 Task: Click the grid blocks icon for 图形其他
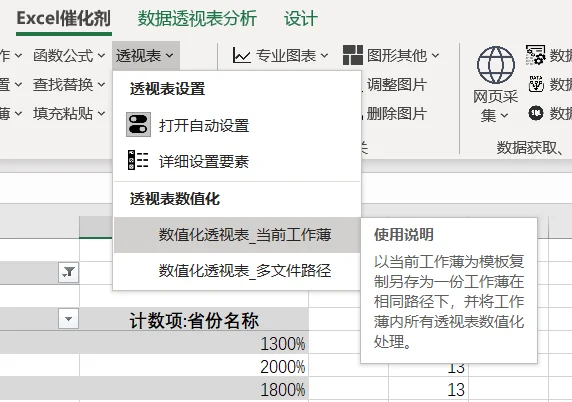coord(353,55)
